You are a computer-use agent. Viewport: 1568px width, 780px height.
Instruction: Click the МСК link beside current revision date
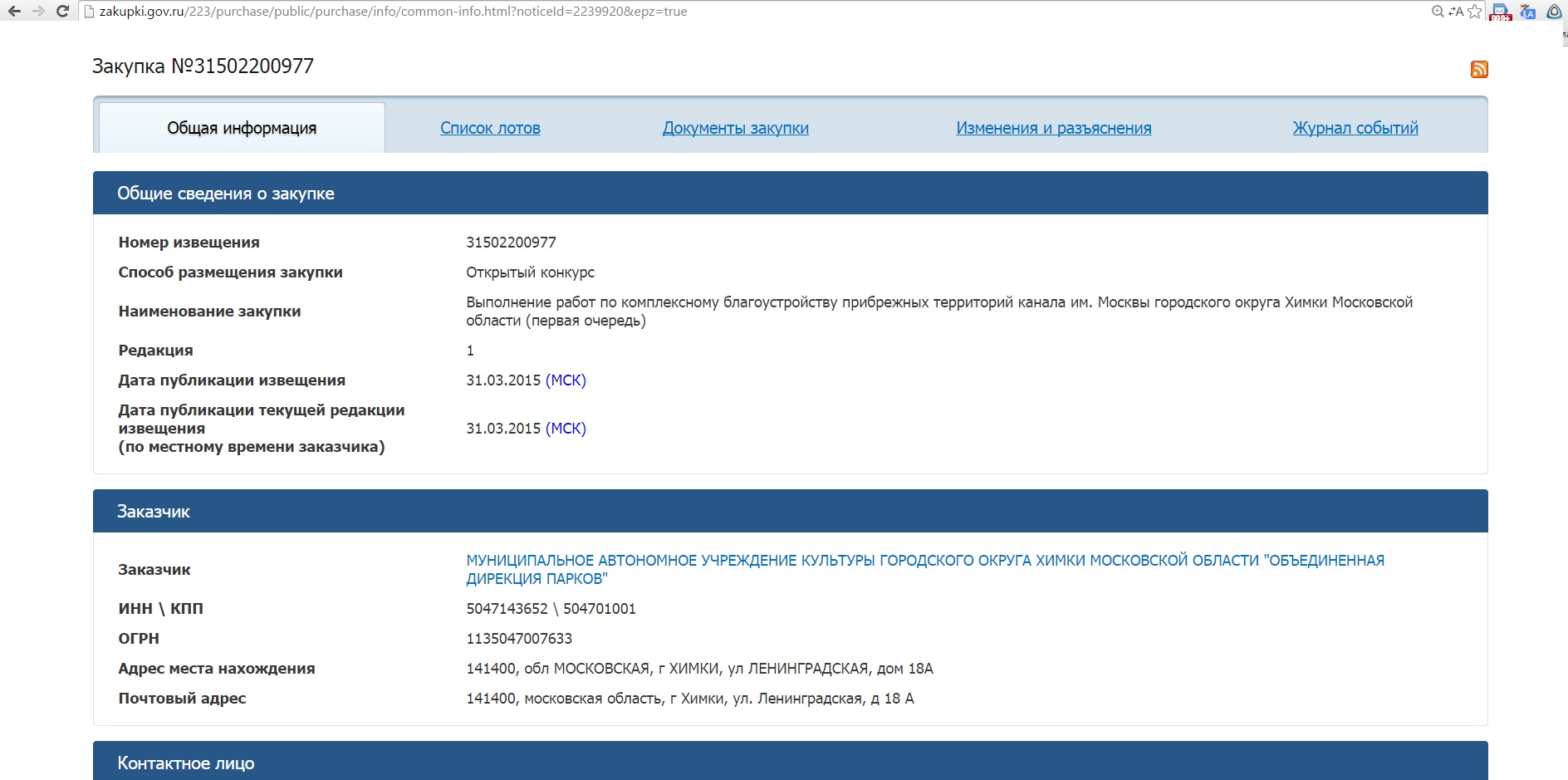pyautogui.click(x=566, y=429)
